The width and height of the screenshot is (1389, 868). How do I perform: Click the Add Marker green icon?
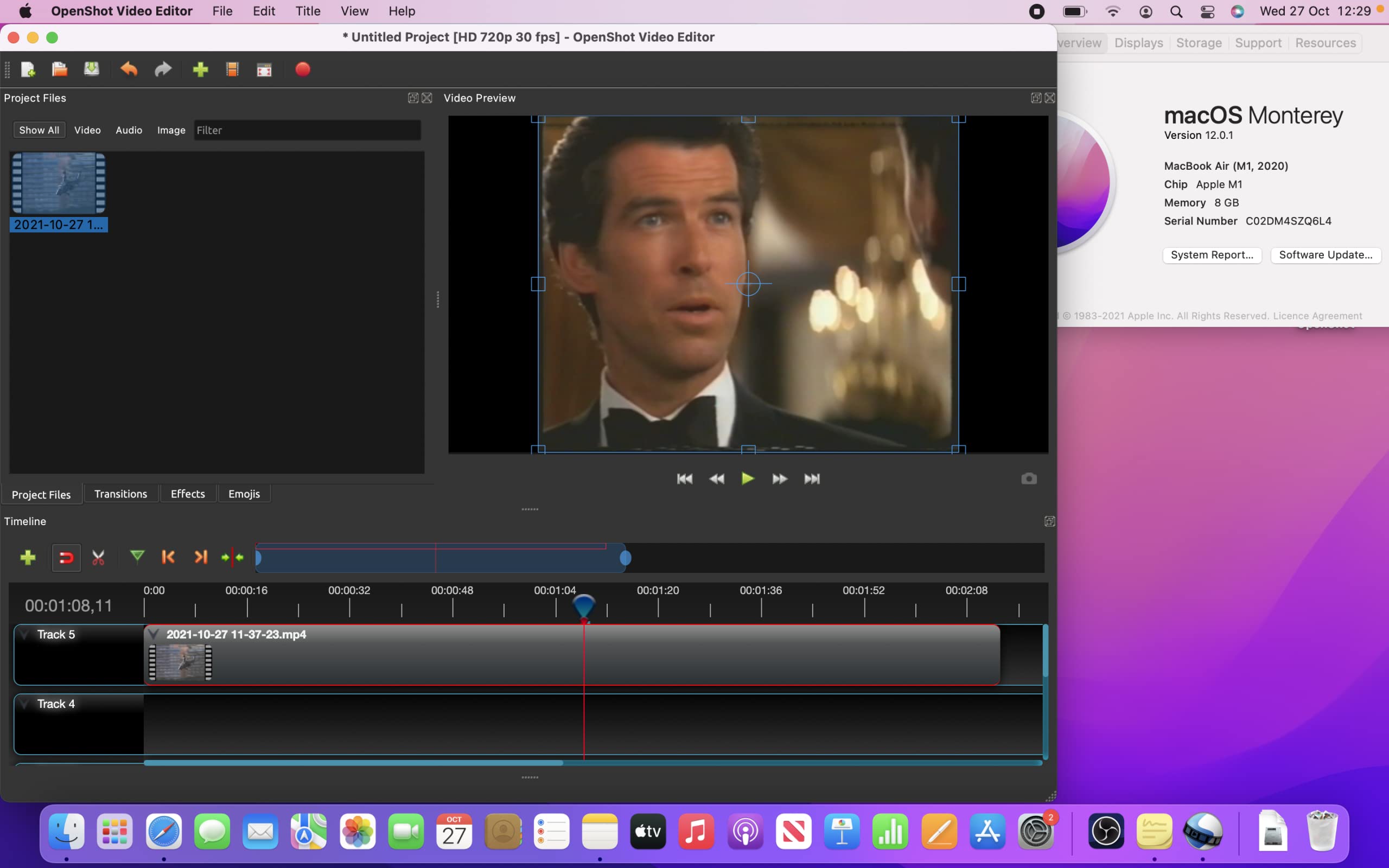(x=137, y=556)
